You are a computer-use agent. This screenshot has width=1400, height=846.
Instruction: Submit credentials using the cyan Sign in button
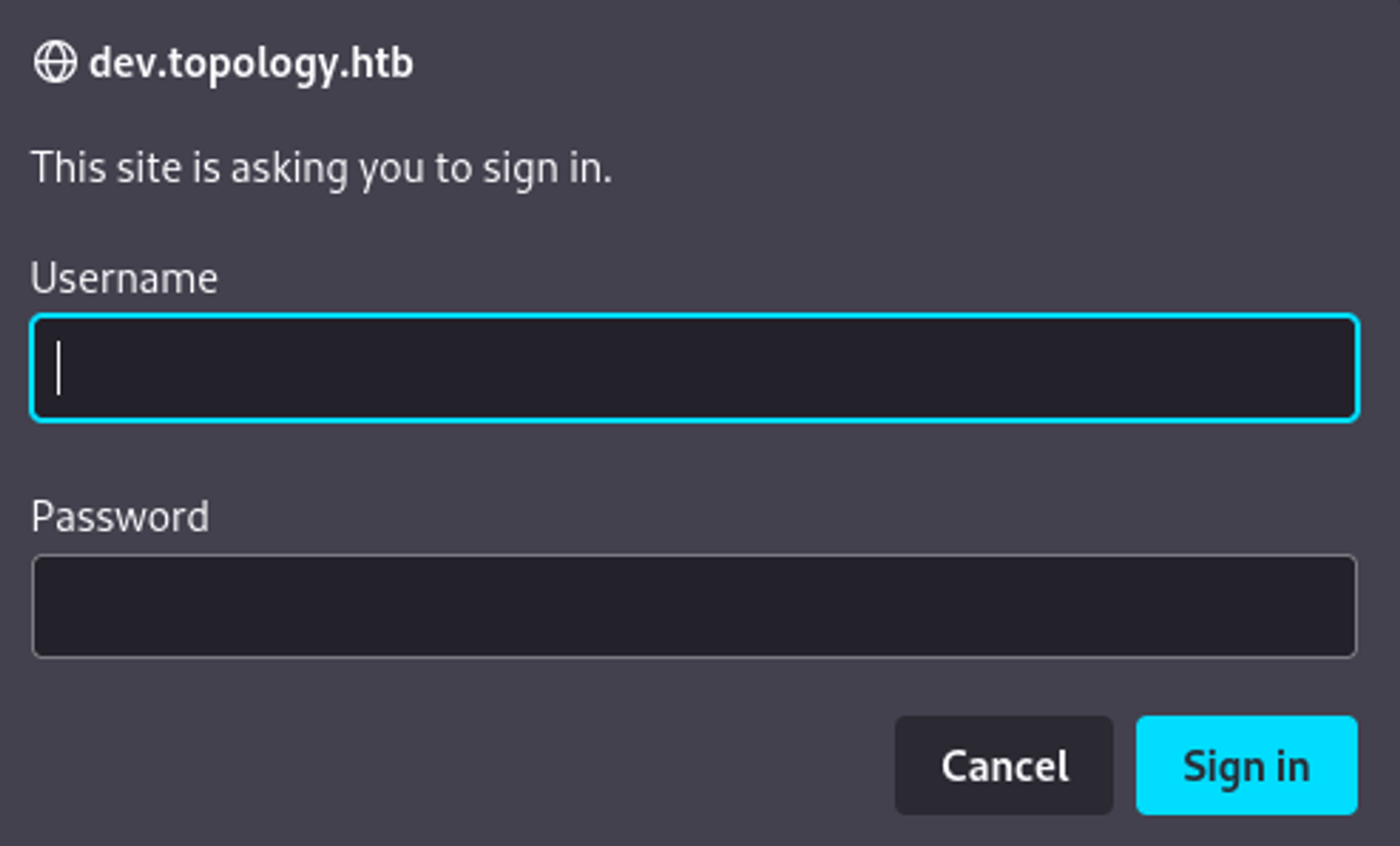(x=1246, y=766)
